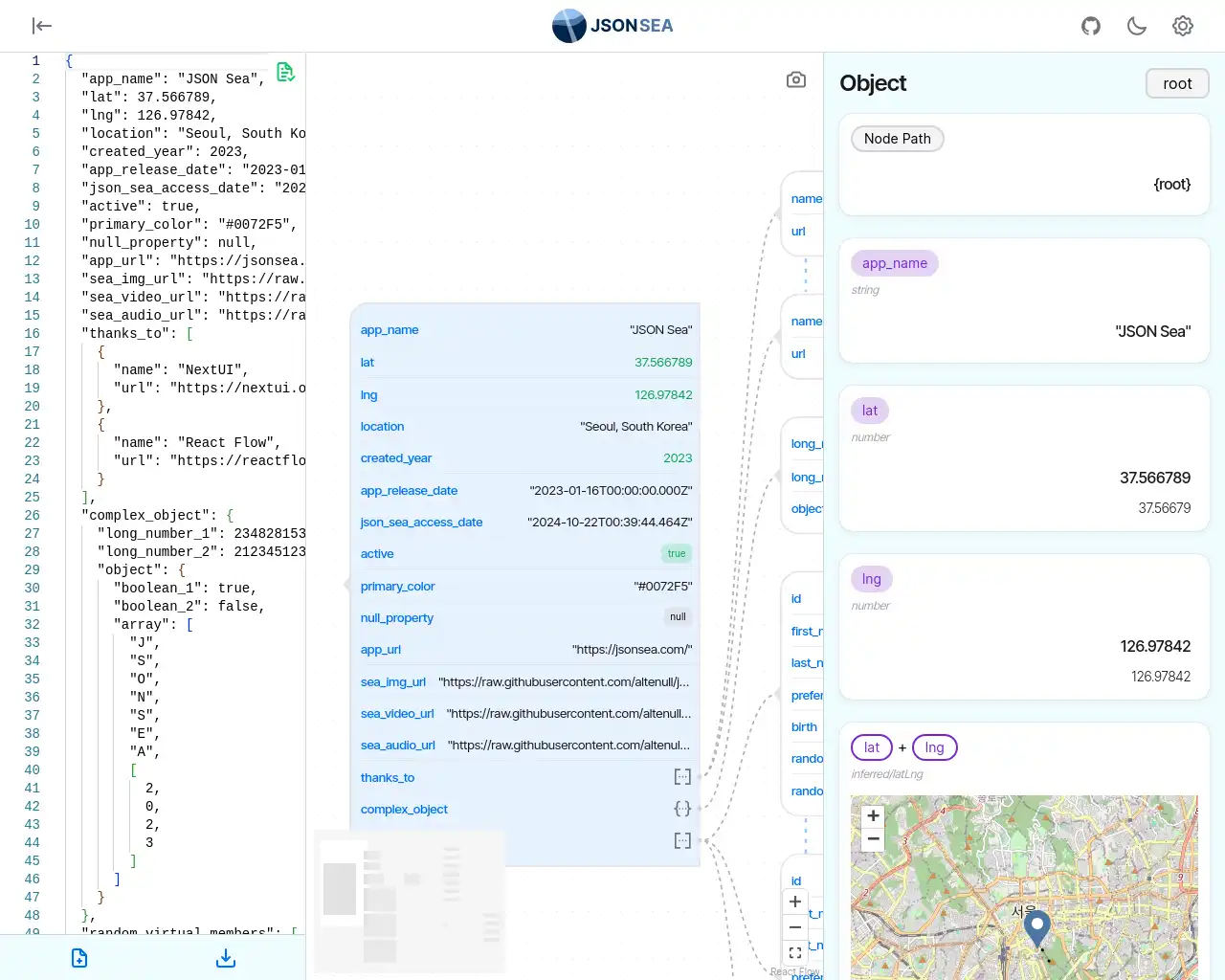The image size is (1225, 980).
Task: Click sea_audio_url row in the graph
Action: (525, 746)
